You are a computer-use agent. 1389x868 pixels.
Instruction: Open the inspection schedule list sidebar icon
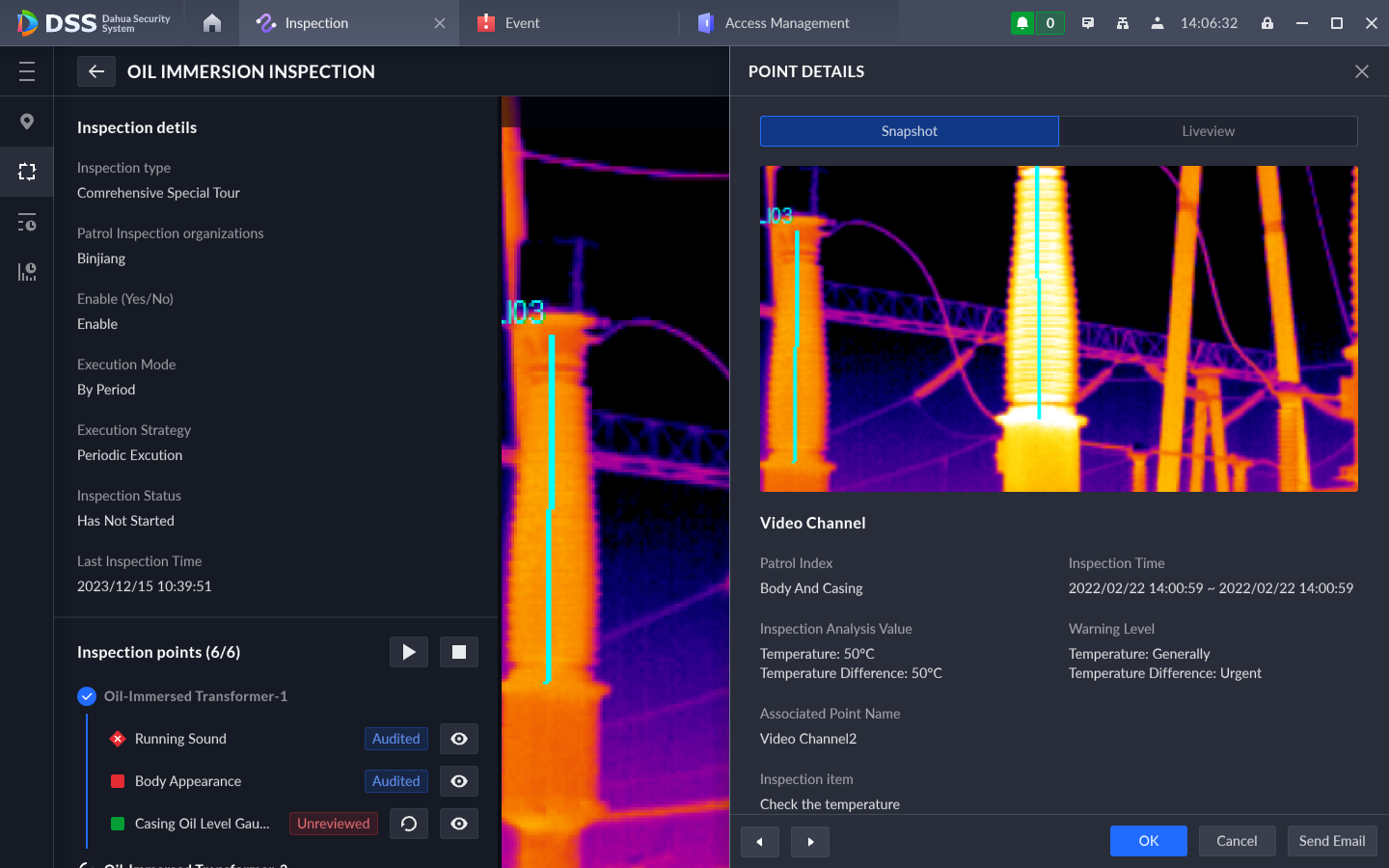(27, 223)
